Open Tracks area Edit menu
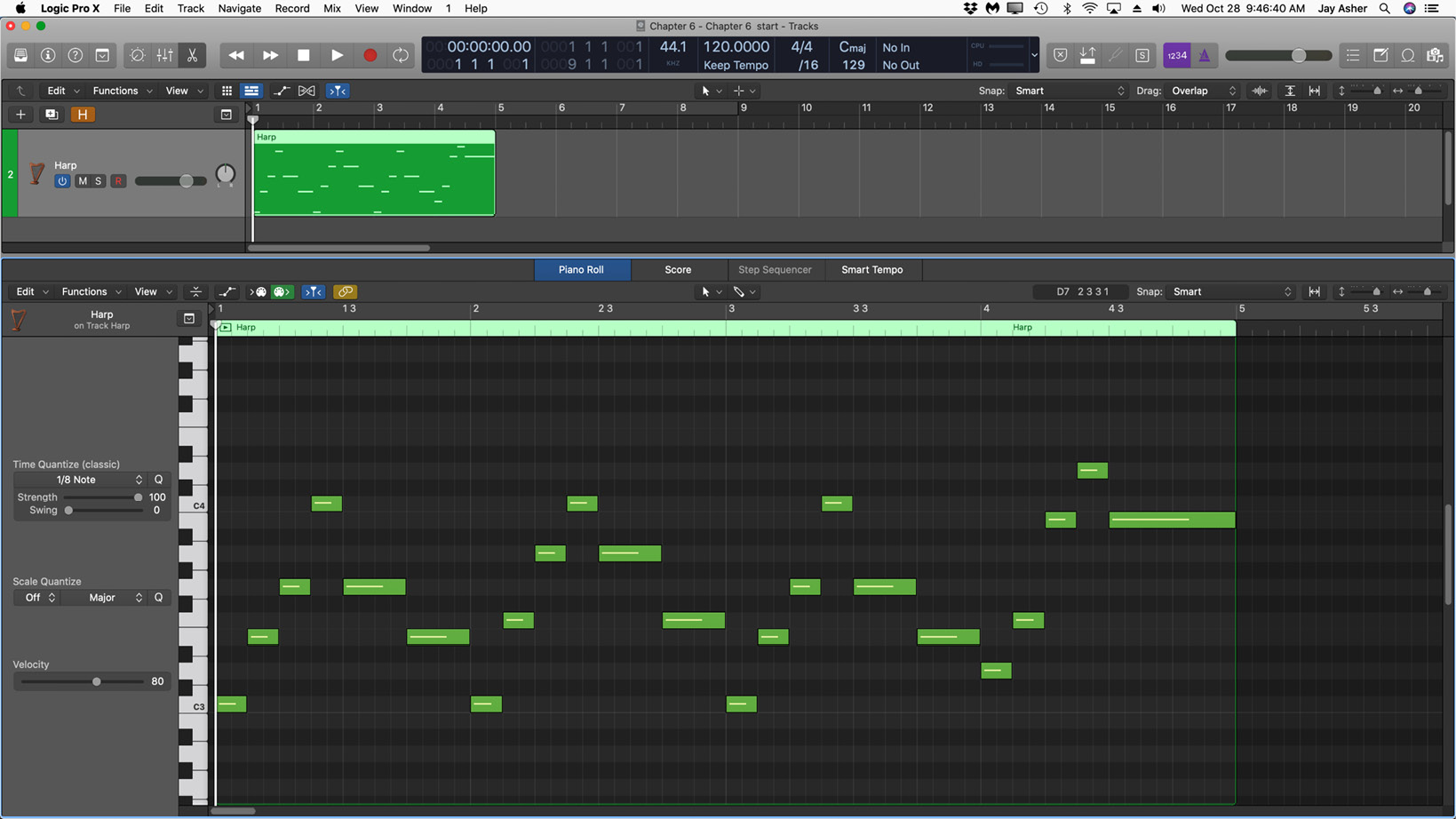1456x819 pixels. click(x=61, y=91)
